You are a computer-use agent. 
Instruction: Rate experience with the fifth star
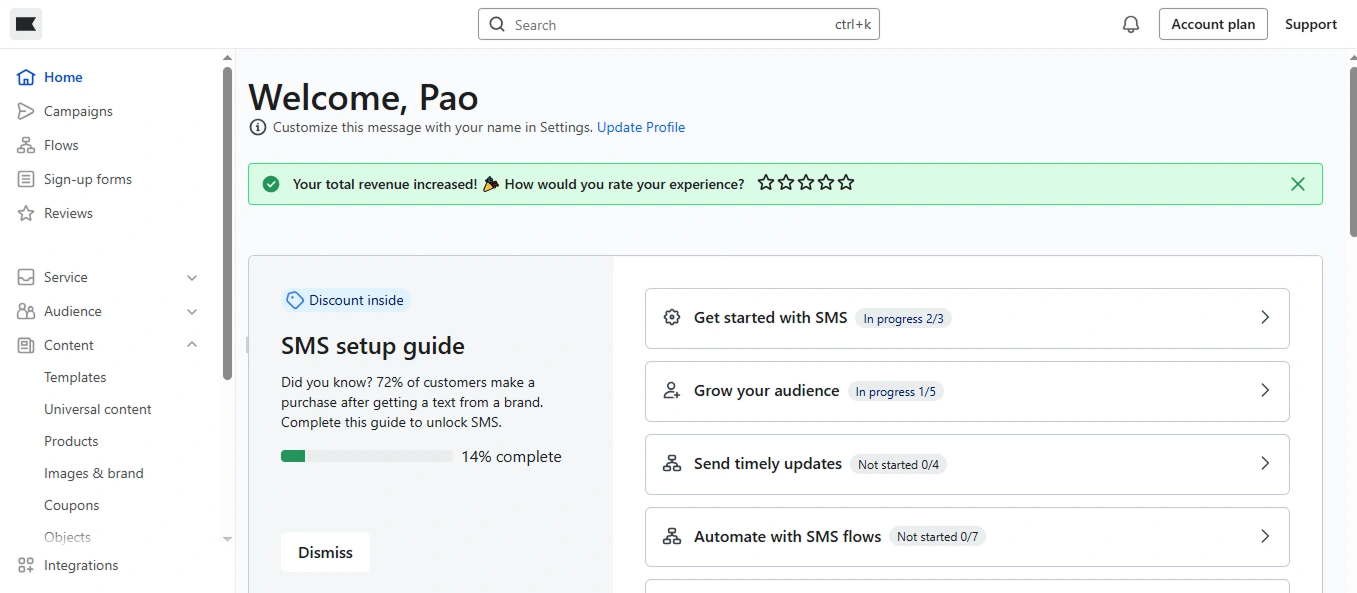pos(846,183)
